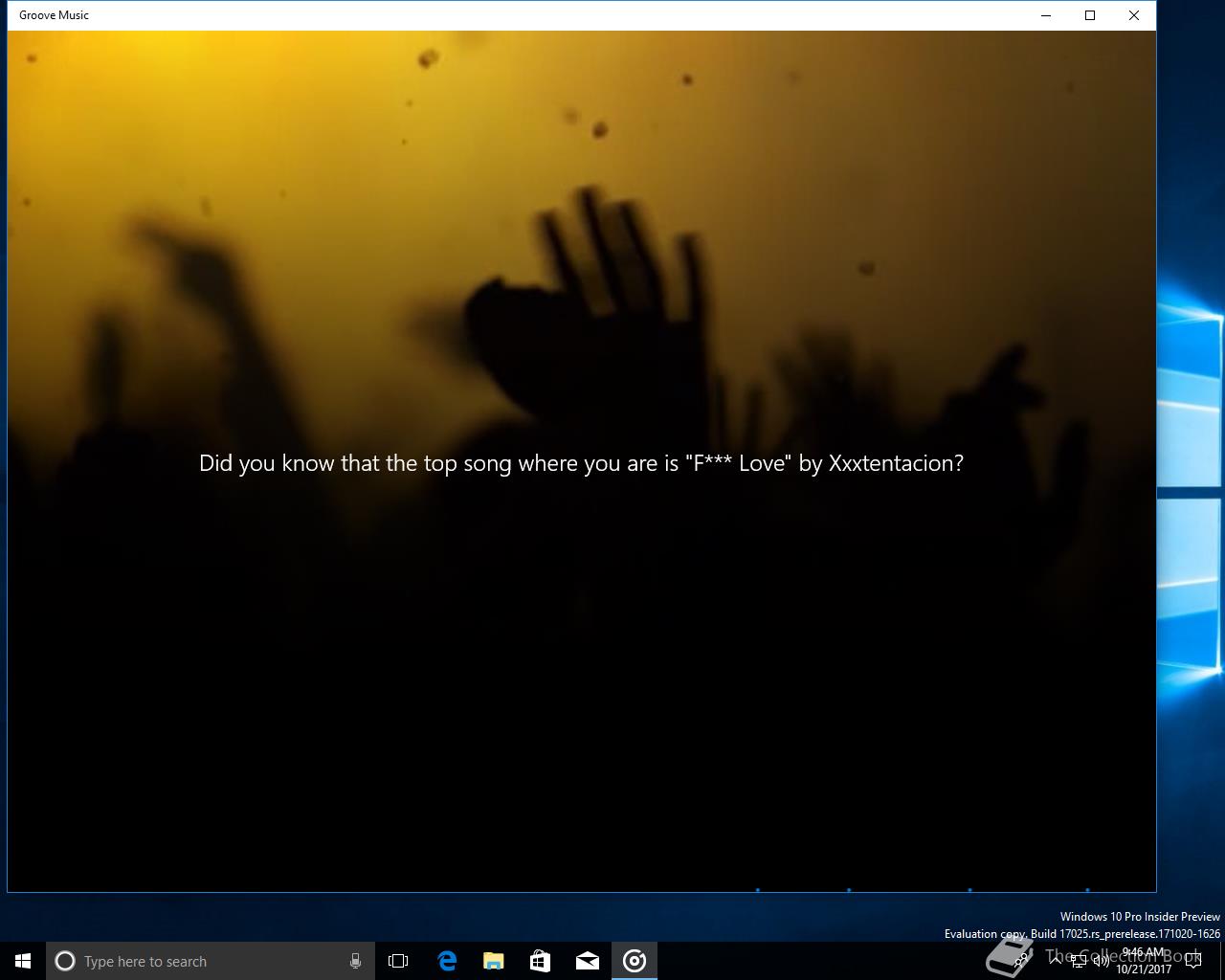1225x980 pixels.
Task: Open File Explorer from the taskbar
Action: (x=494, y=961)
